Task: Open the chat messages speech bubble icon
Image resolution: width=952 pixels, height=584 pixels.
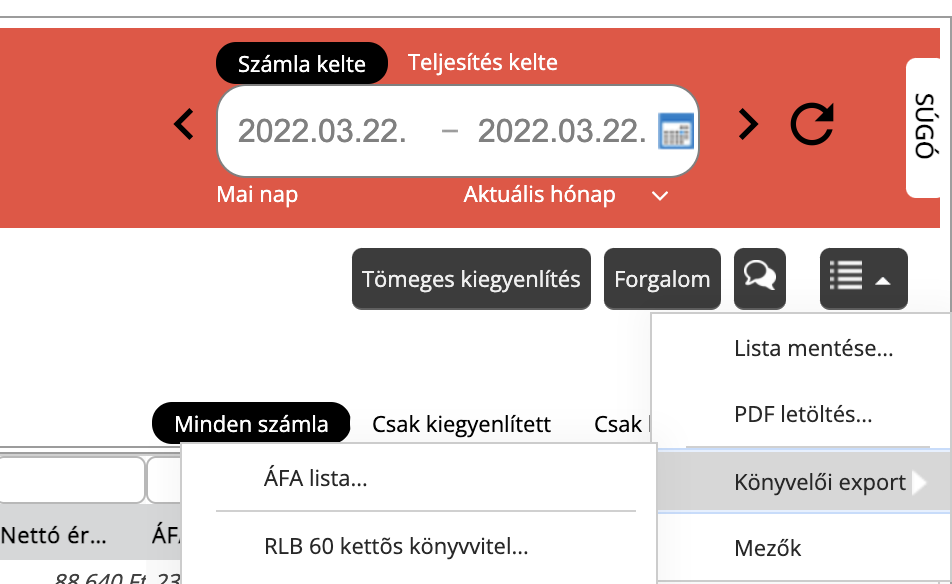Action: [x=760, y=279]
